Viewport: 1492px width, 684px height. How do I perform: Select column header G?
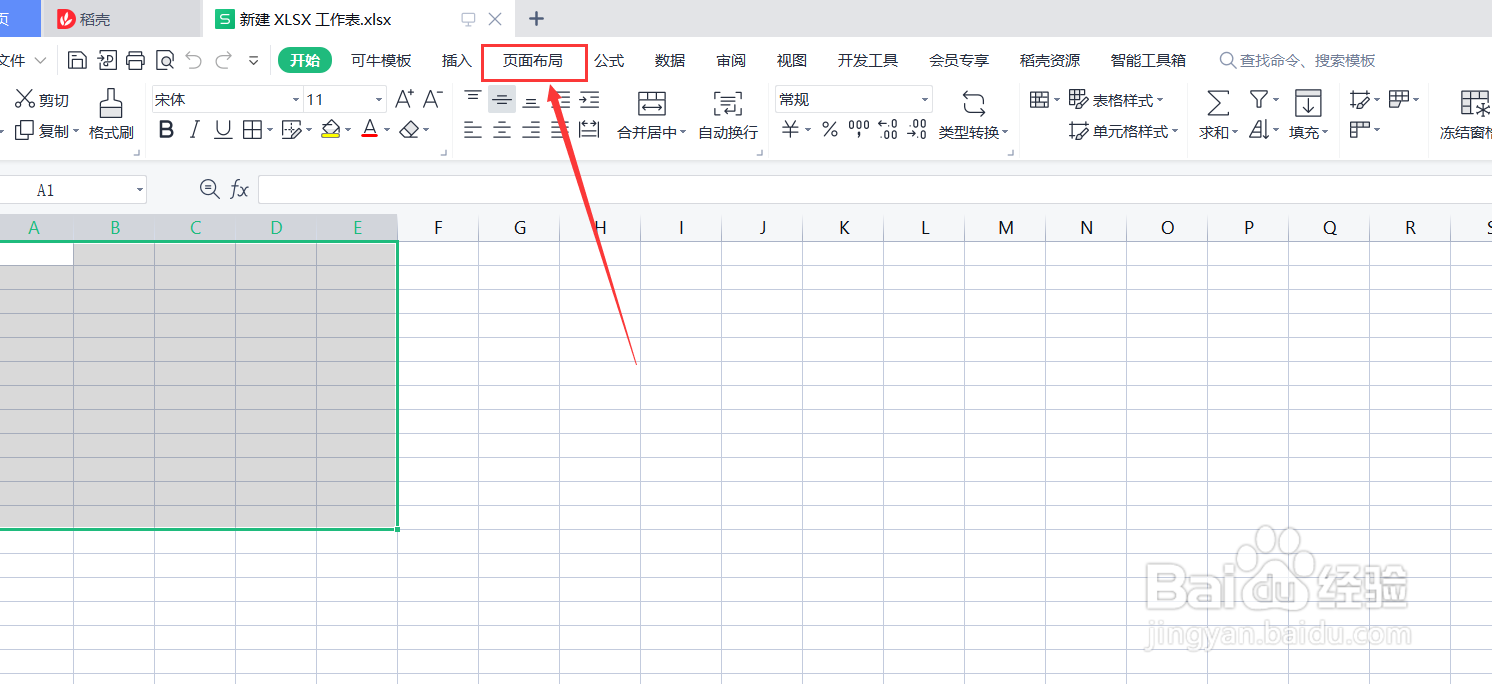tap(520, 228)
